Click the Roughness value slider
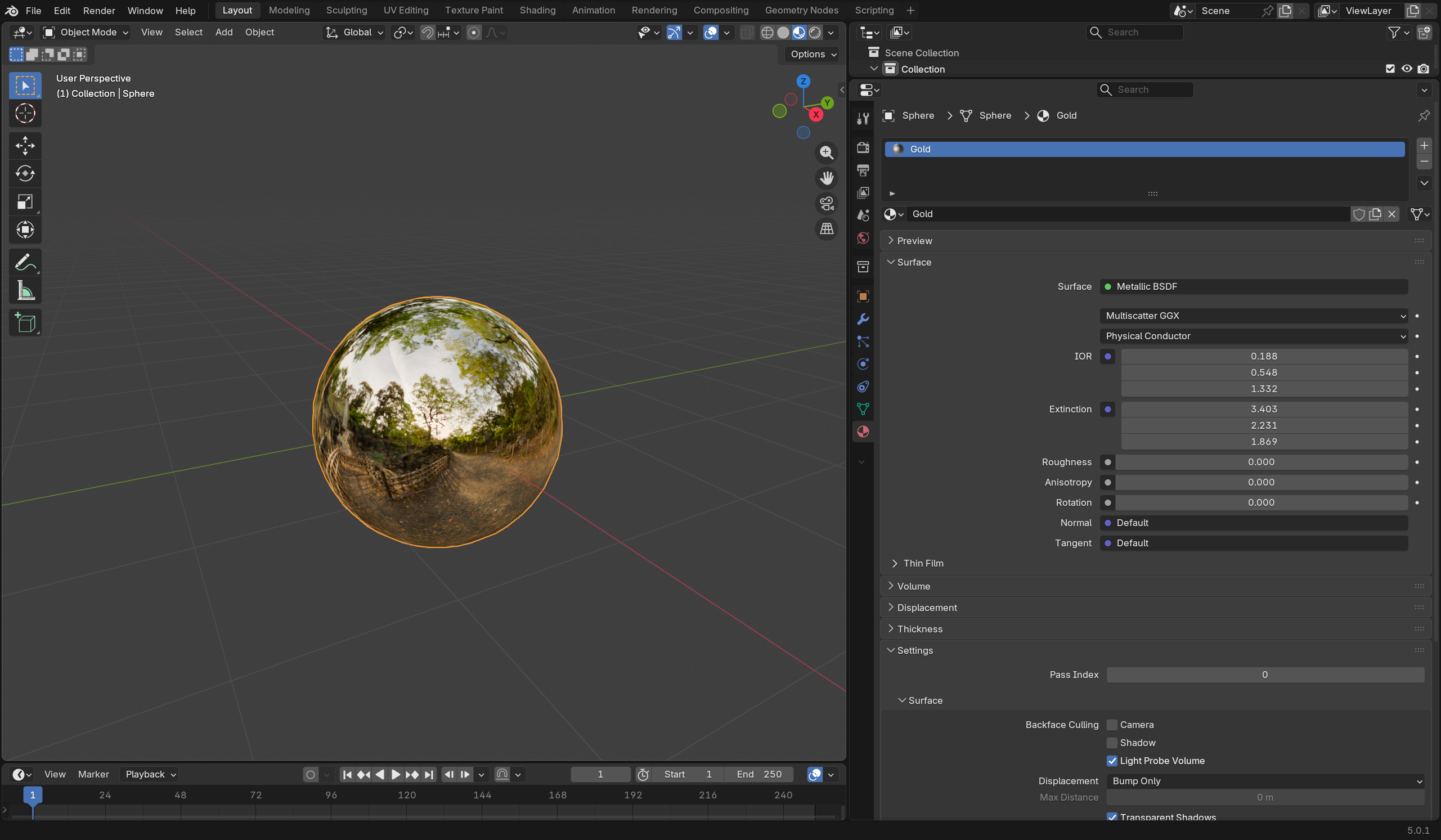This screenshot has width=1441, height=840. pos(1260,462)
